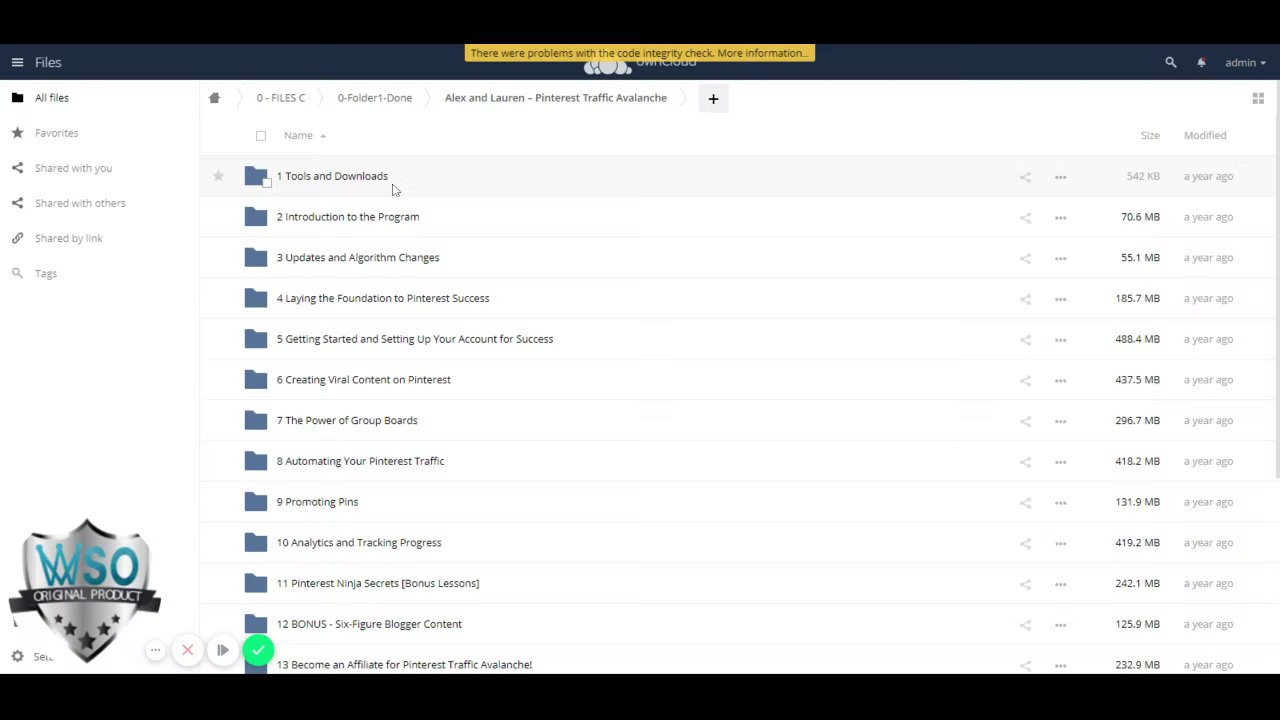Open 6 Creating Viral Content on Pinterest
Viewport: 1280px width, 720px height.
point(364,380)
